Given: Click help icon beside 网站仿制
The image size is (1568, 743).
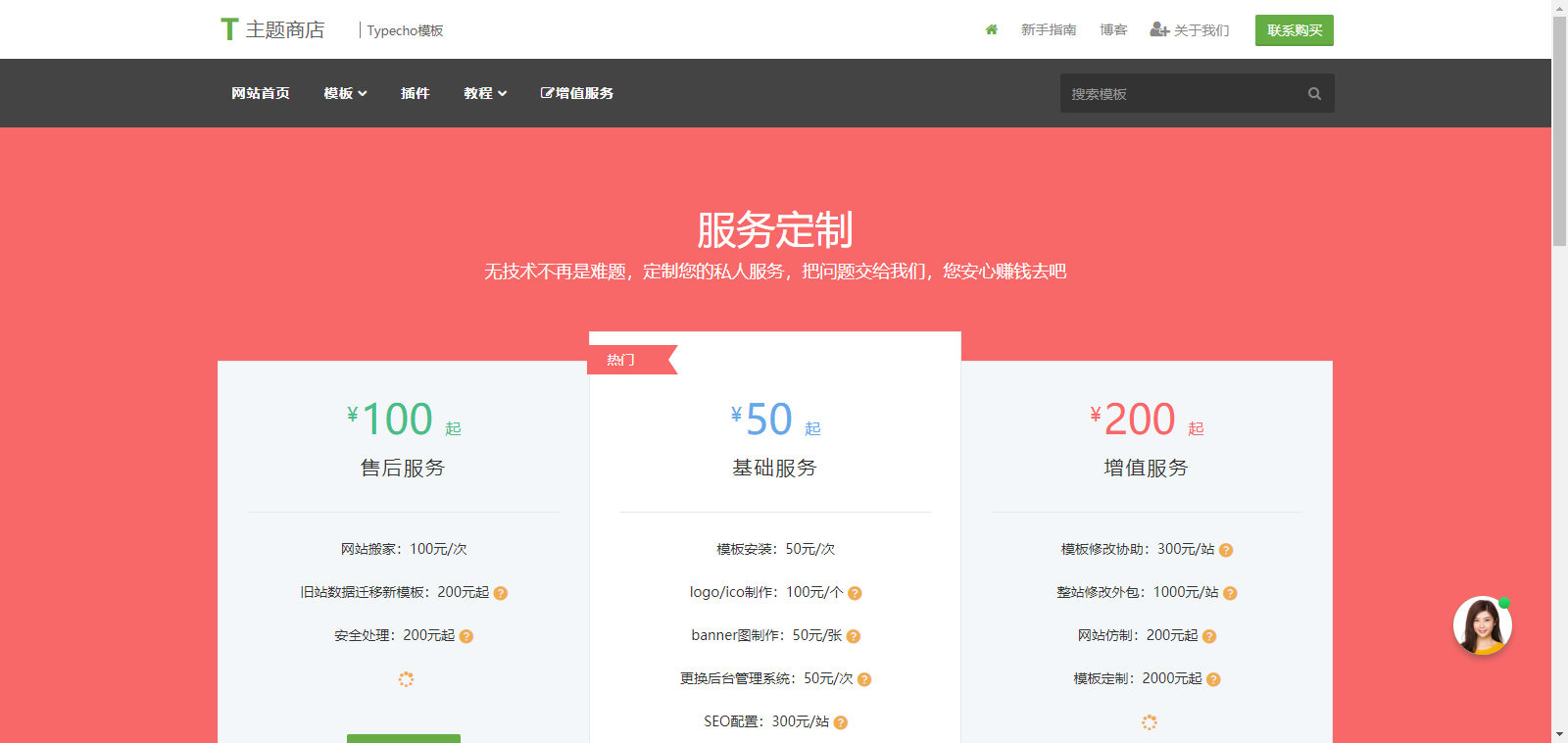Looking at the screenshot, I should pyautogui.click(x=1209, y=636).
